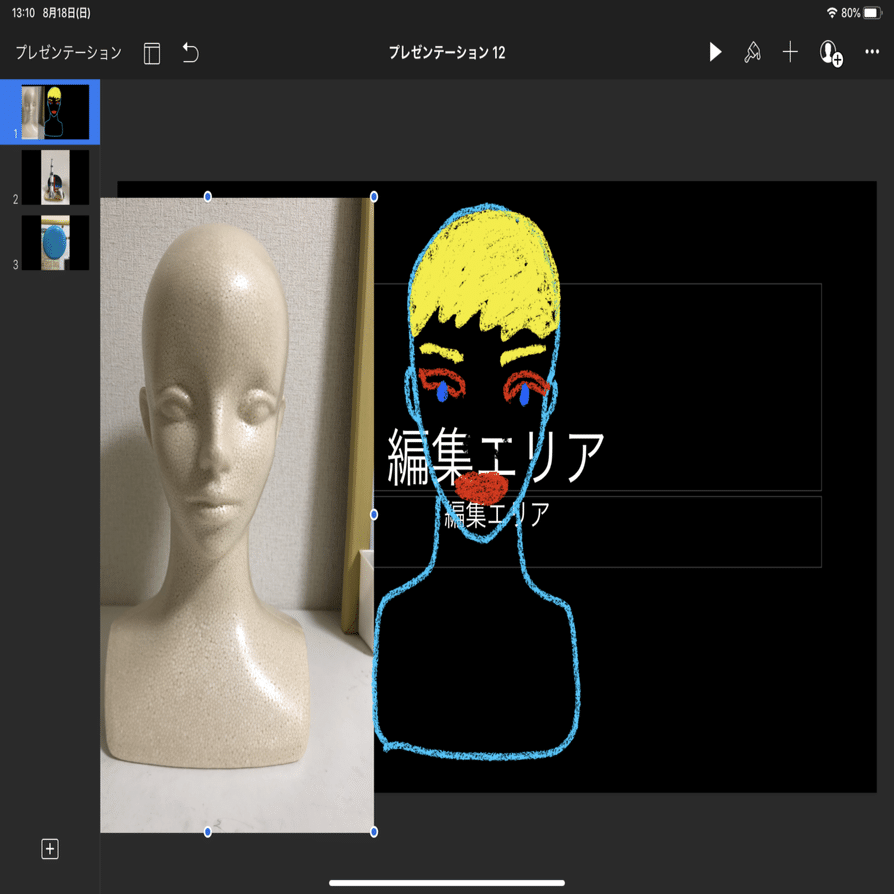The width and height of the screenshot is (894, 894).
Task: Start the slideshow with the Play icon
Action: [x=715, y=53]
